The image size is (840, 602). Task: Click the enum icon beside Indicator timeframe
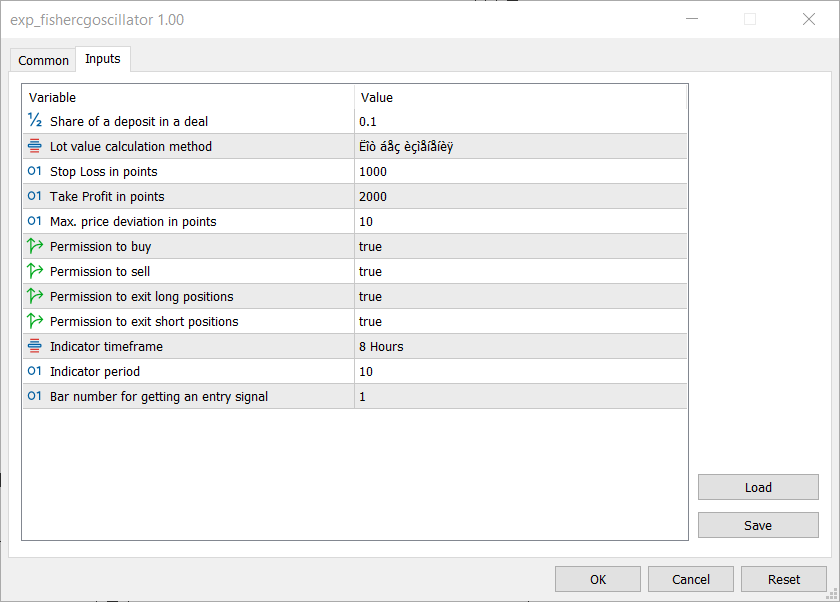point(35,346)
